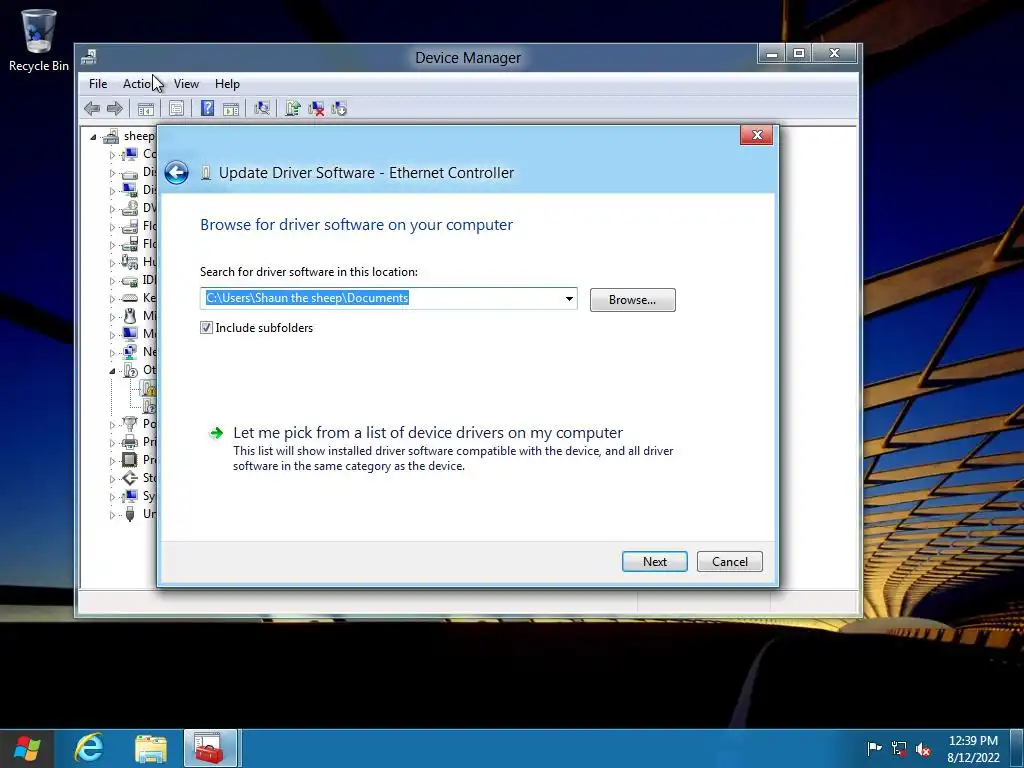Open Internet Explorer from the taskbar
This screenshot has width=1024, height=768.
click(x=89, y=748)
